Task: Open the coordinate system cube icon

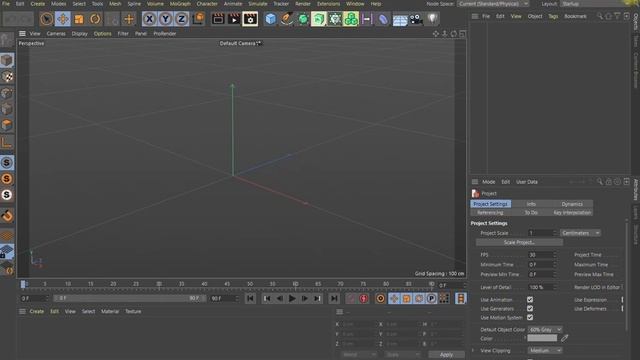Action: tap(199, 19)
